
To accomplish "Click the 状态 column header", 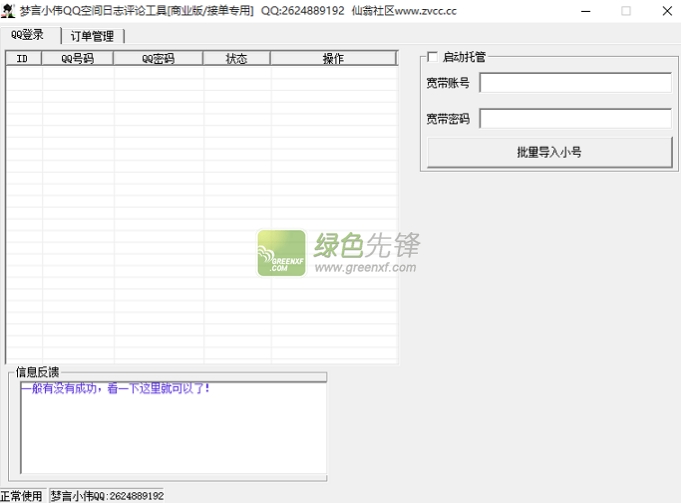I will tap(236, 58).
